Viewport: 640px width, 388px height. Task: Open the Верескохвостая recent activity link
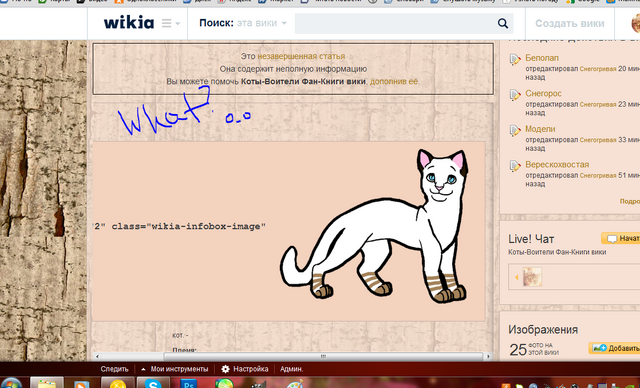tap(557, 164)
